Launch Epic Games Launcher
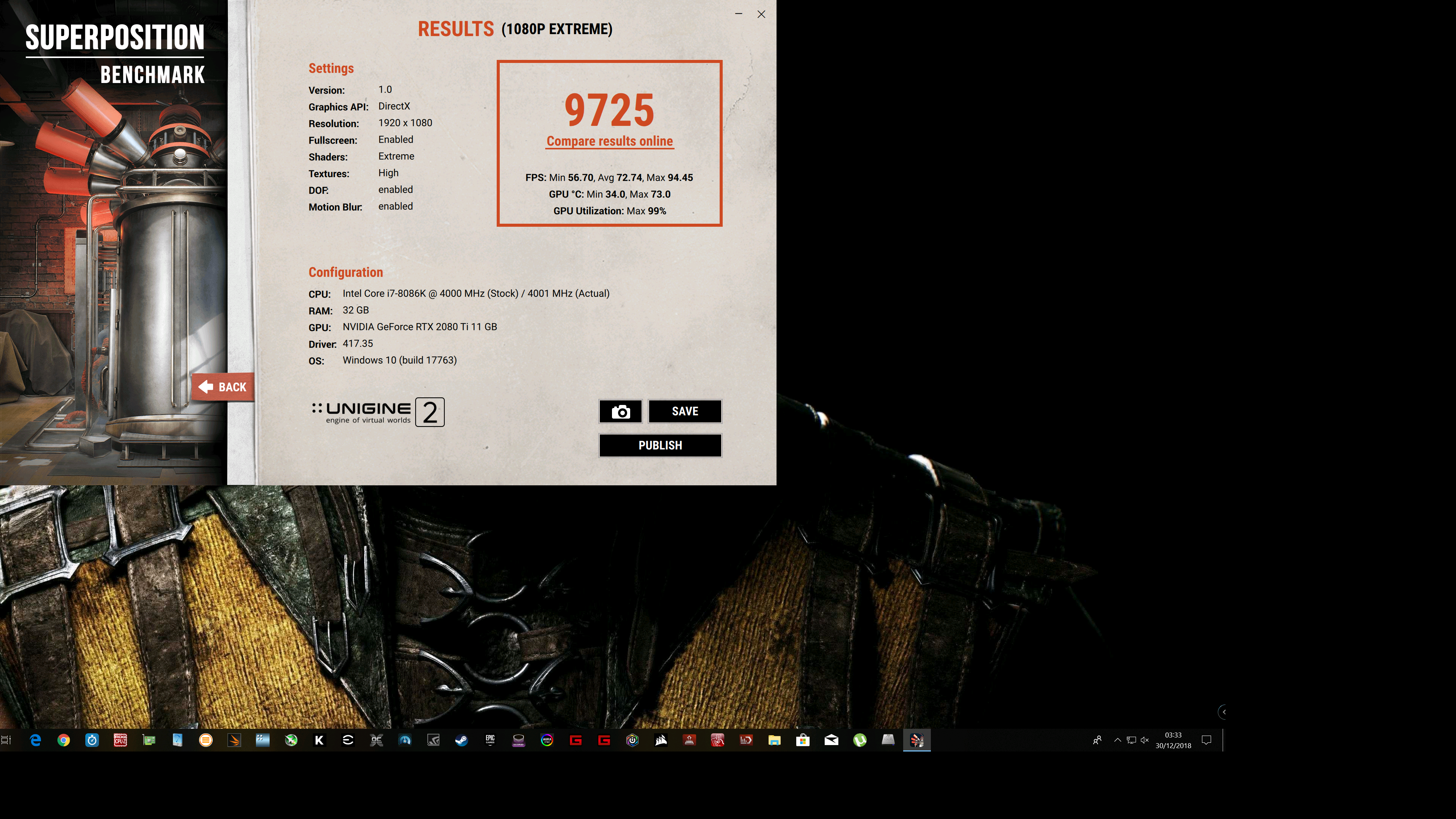The height and width of the screenshot is (819, 1456). pyautogui.click(x=490, y=741)
